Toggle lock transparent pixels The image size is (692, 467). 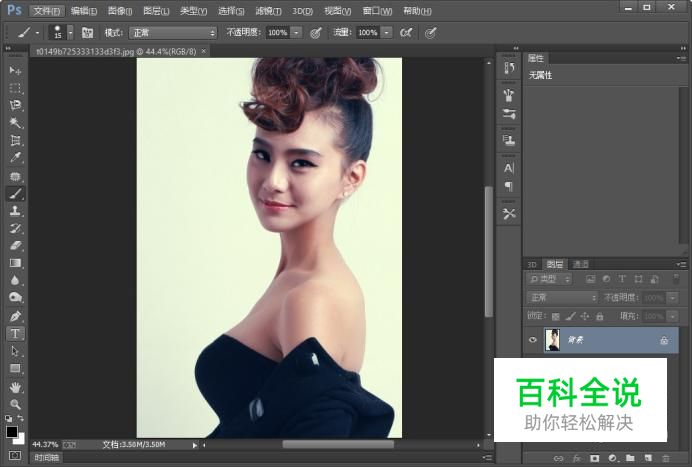tap(556, 316)
